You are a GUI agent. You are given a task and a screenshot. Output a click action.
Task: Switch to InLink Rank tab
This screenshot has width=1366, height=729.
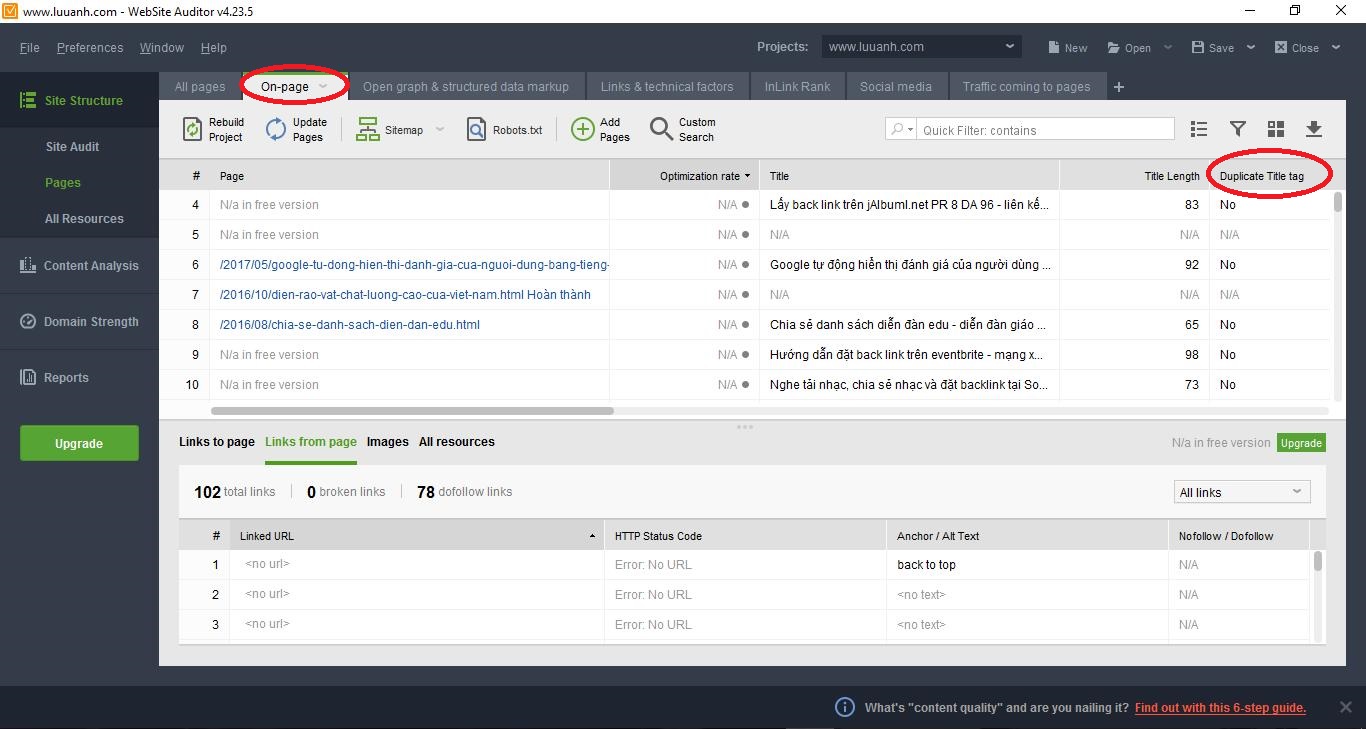[x=797, y=87]
